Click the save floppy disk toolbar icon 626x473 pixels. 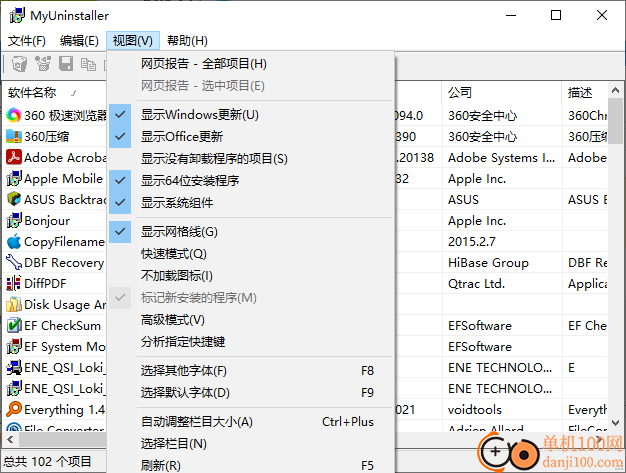pos(66,64)
